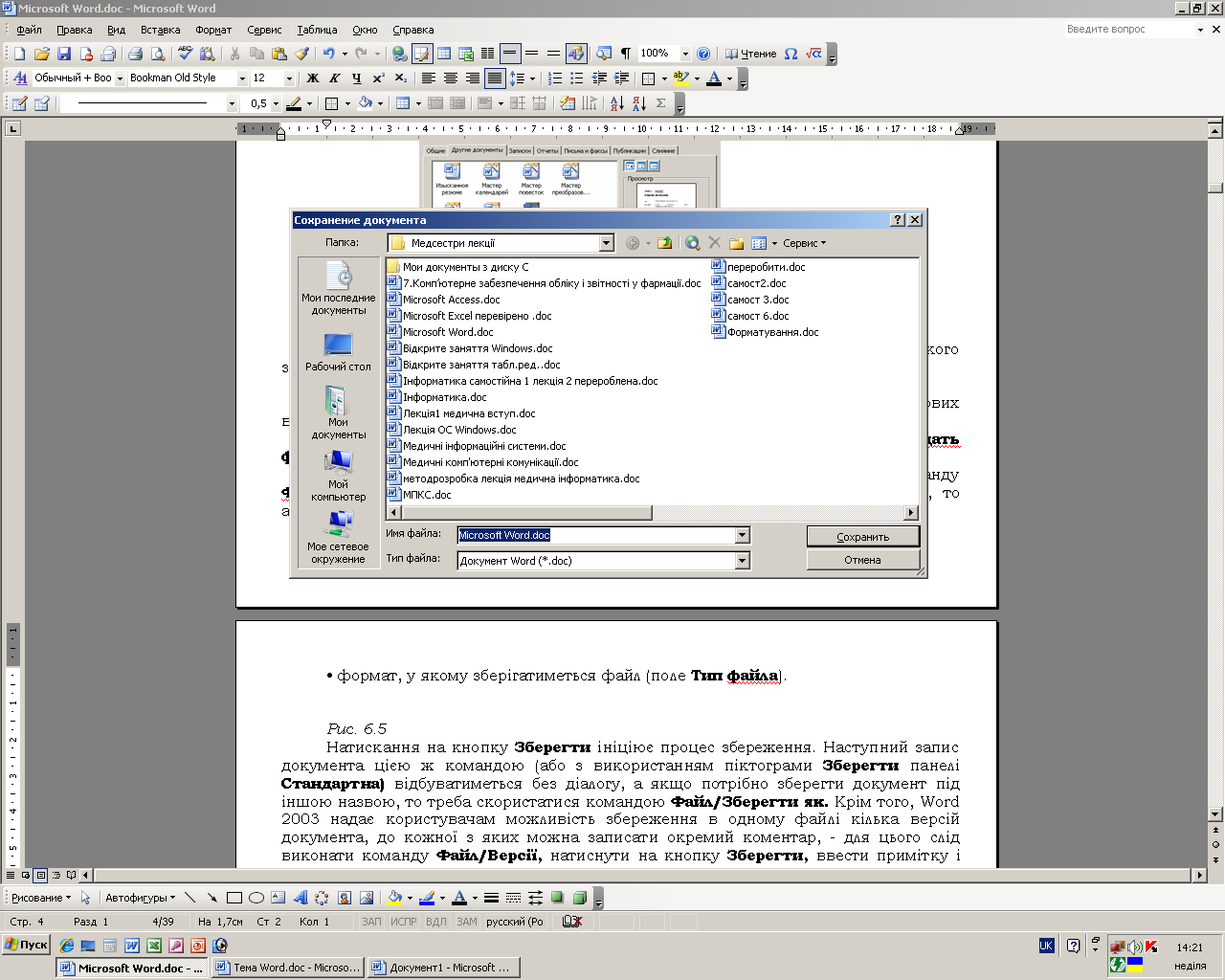Viewport: 1225px width, 980px height.
Task: Open the document map icon
Action: pyautogui.click(x=603, y=54)
